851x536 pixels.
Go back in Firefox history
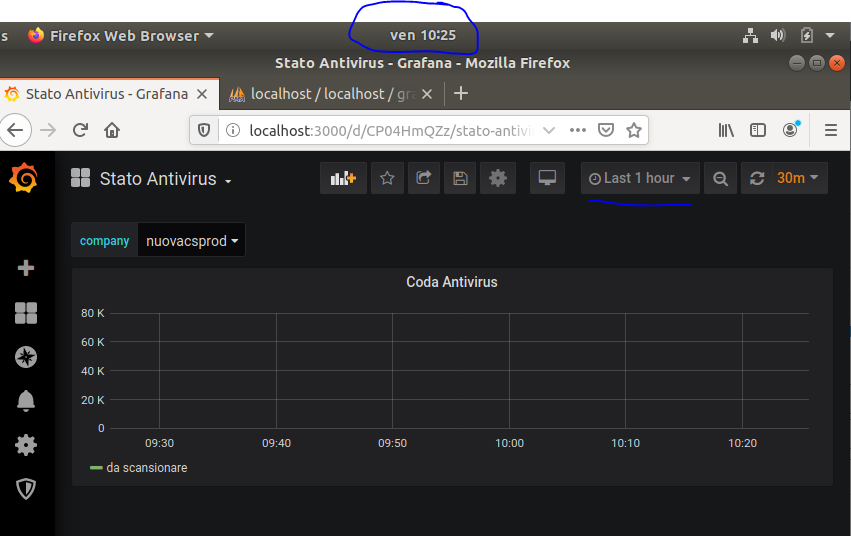[15, 130]
